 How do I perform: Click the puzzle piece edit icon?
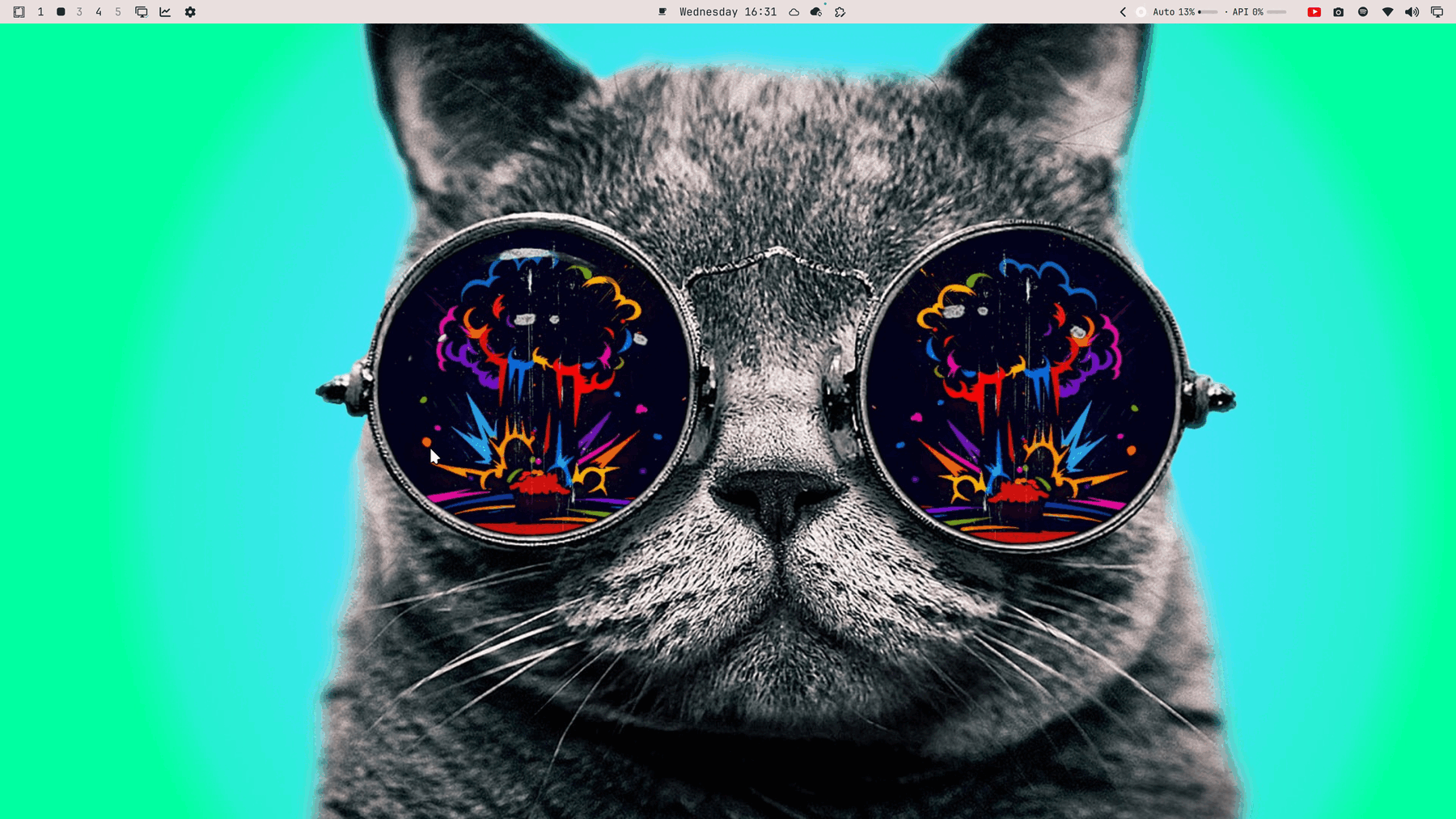point(840,12)
